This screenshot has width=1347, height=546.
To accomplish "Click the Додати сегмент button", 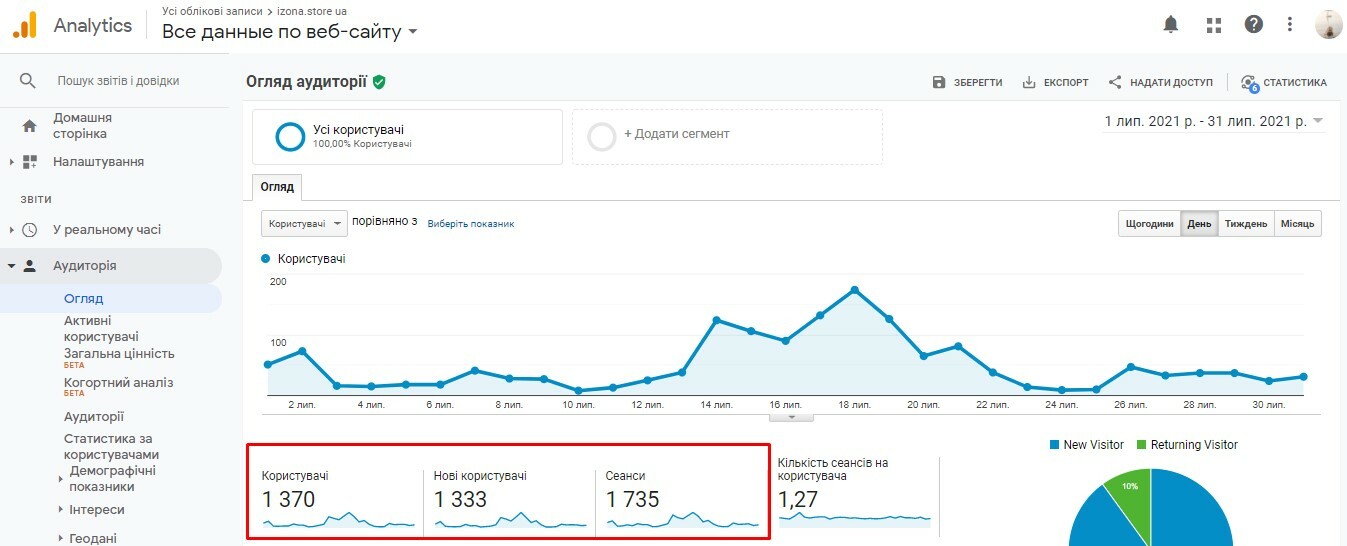I will [676, 134].
